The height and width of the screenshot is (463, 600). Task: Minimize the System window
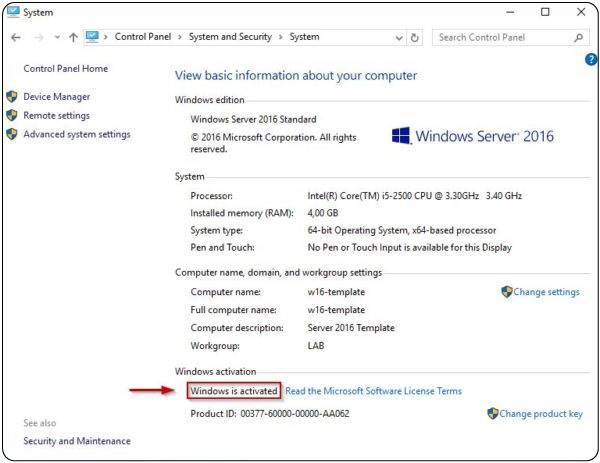click(x=510, y=12)
